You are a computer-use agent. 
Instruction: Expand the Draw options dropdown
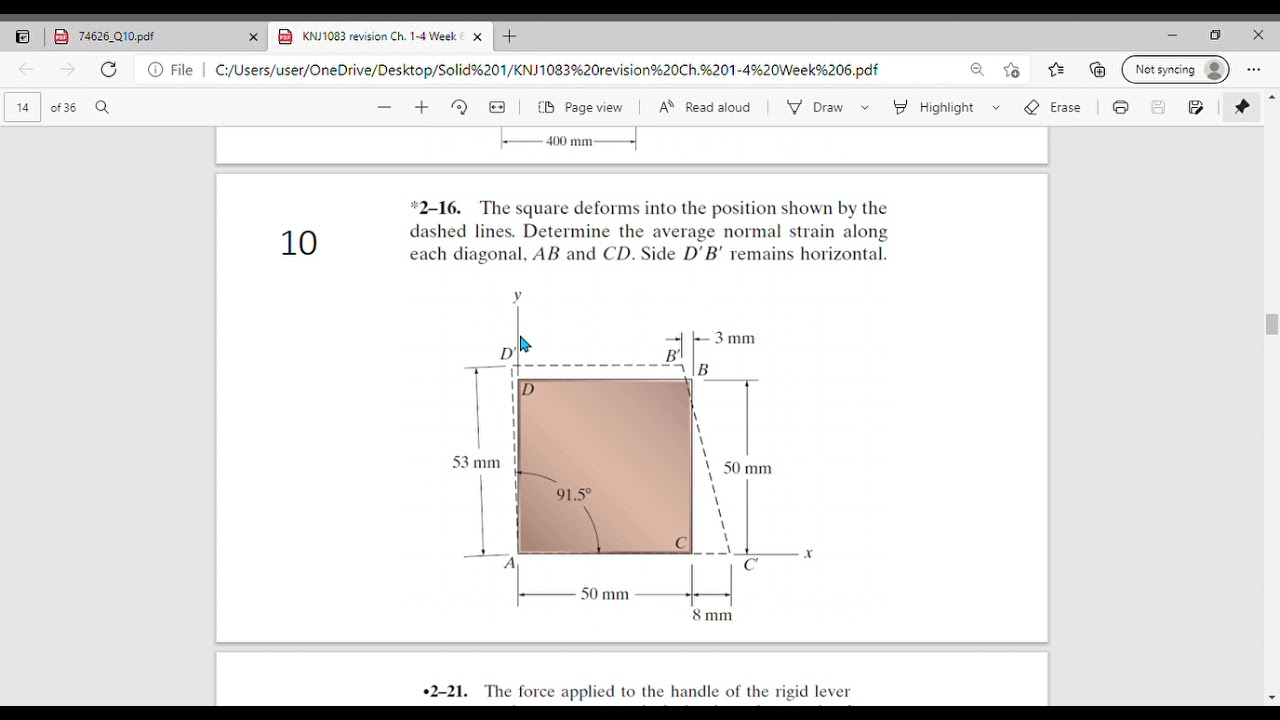click(865, 107)
